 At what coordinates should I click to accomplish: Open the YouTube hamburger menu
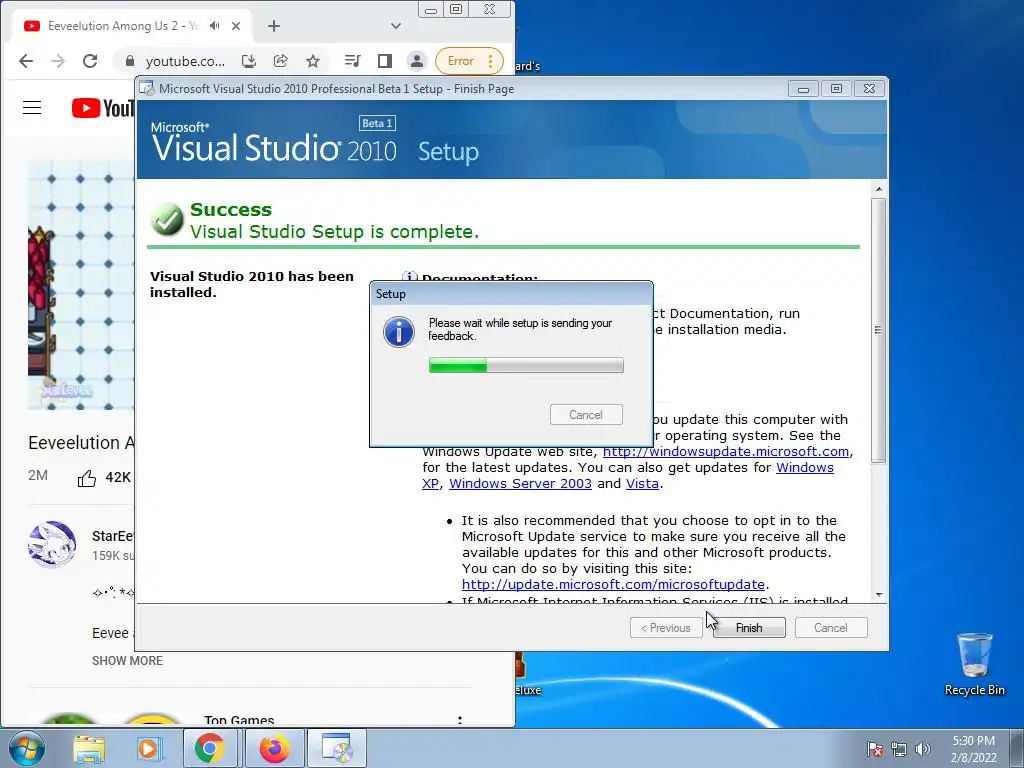[x=32, y=108]
